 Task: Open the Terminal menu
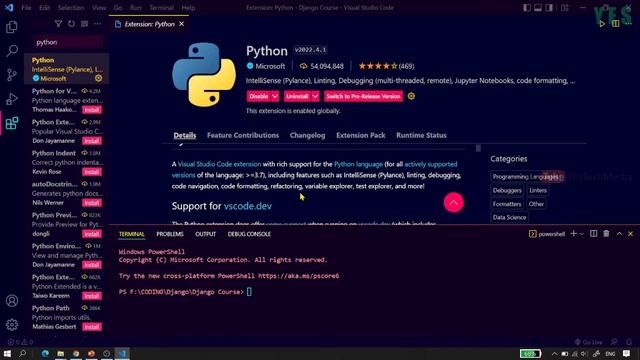pyautogui.click(x=161, y=8)
